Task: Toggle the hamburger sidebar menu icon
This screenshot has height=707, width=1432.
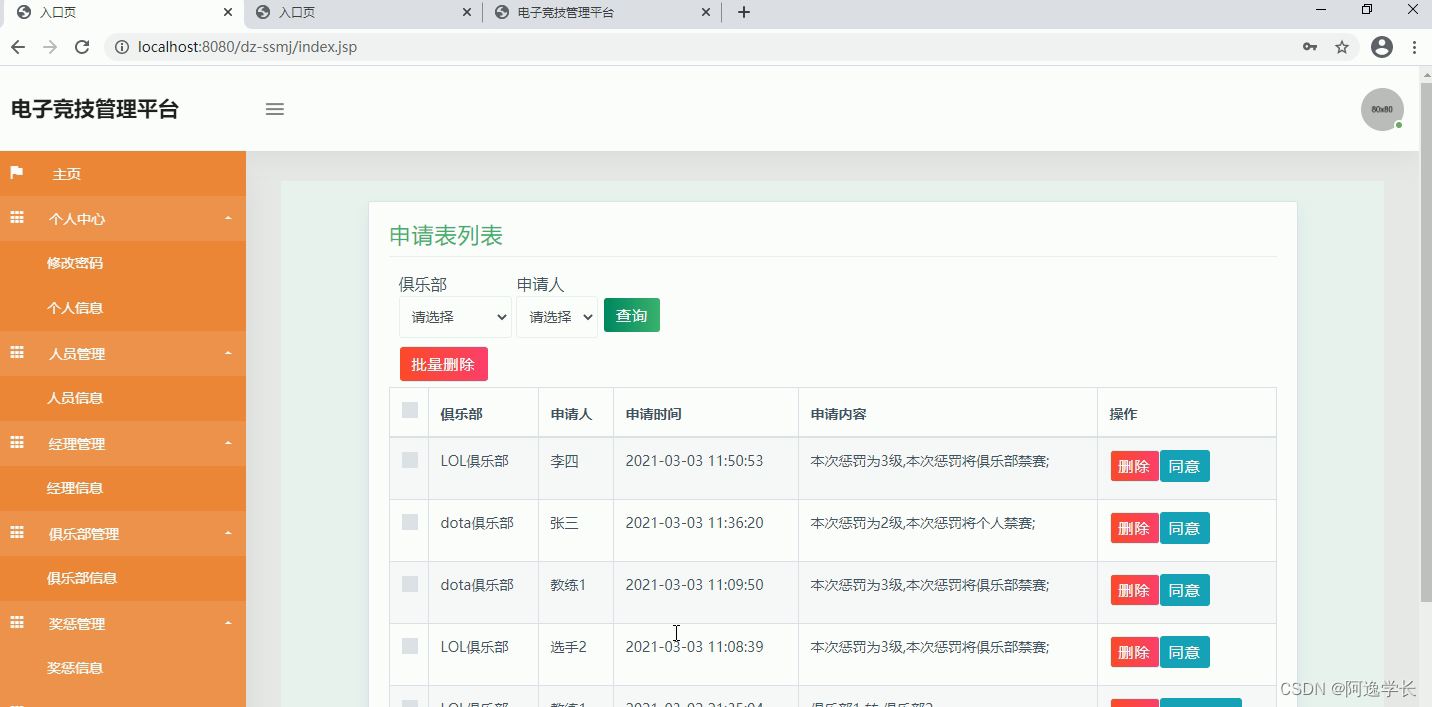Action: tap(275, 109)
